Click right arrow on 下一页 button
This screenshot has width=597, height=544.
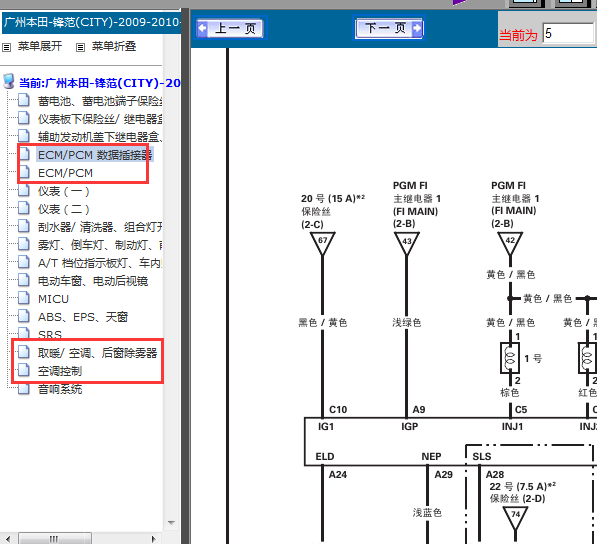tap(417, 28)
